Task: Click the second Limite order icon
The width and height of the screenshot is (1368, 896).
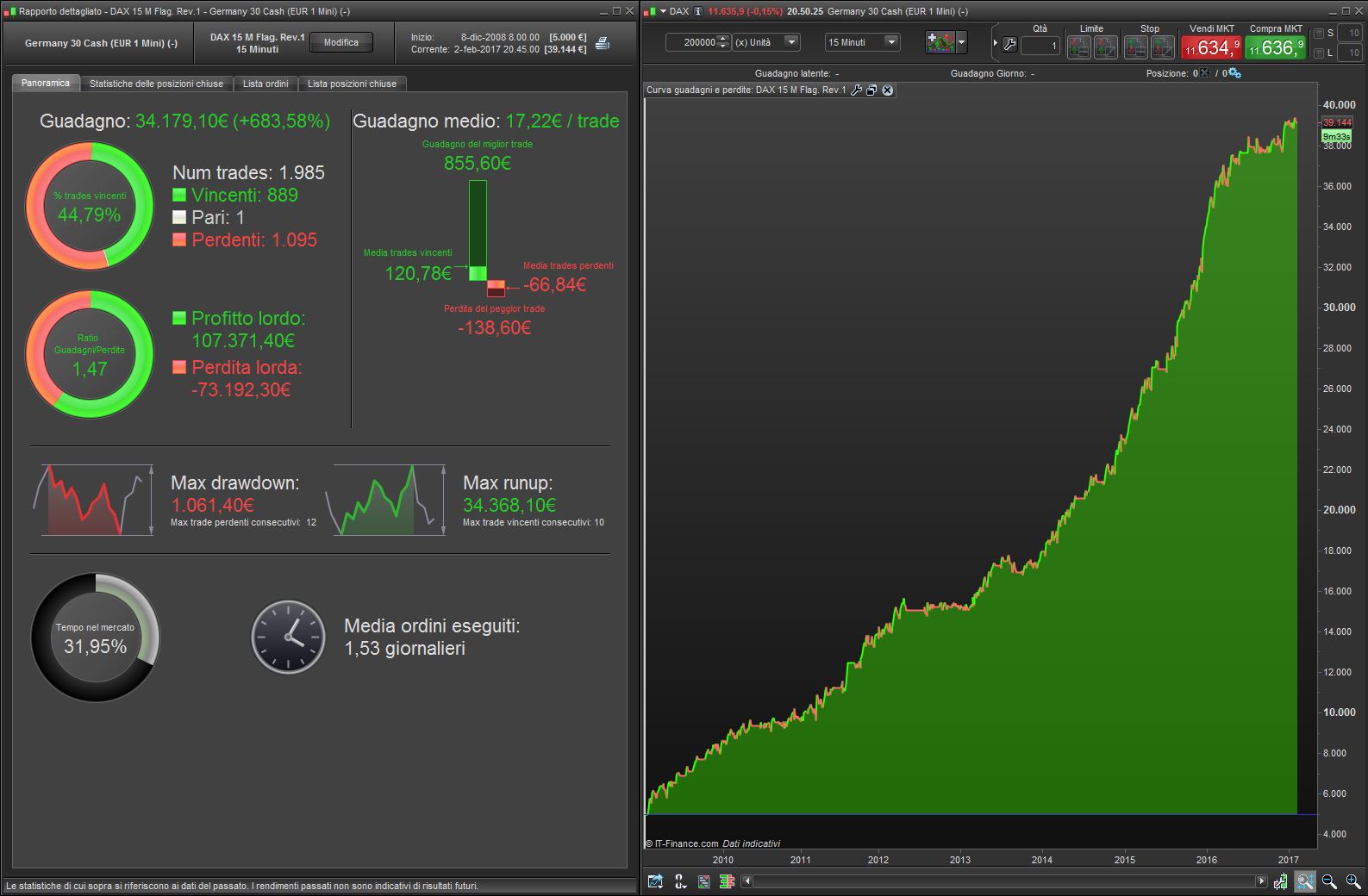Action: click(1106, 47)
